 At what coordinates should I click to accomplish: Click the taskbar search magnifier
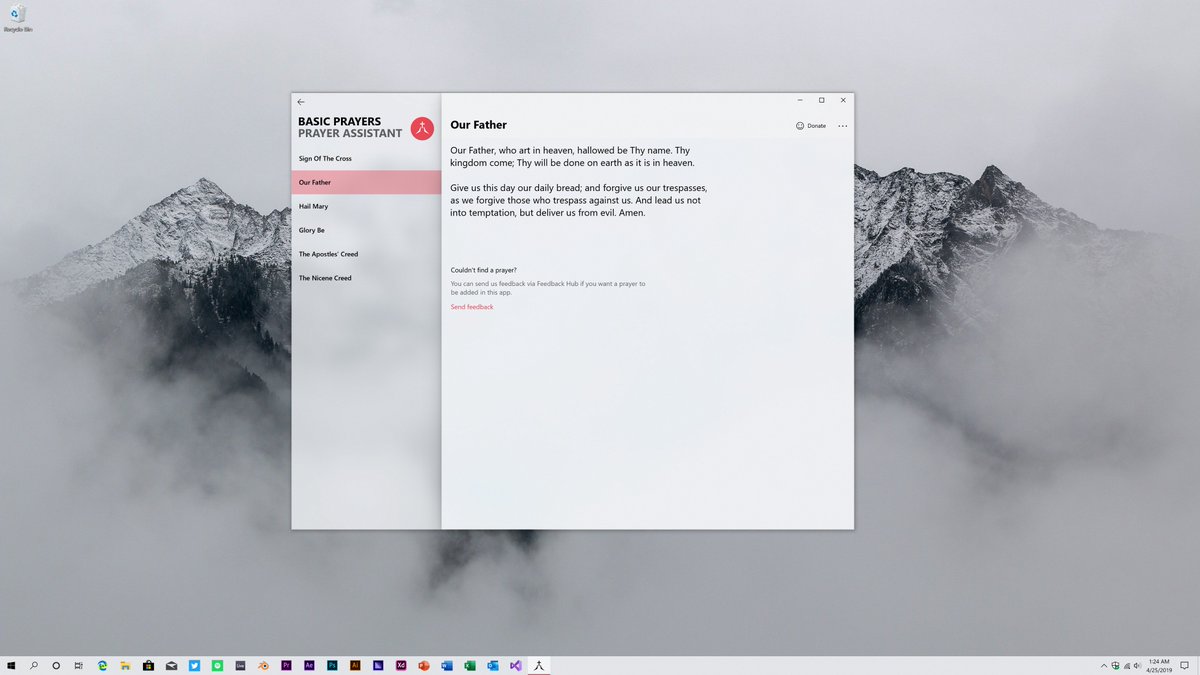(34, 665)
